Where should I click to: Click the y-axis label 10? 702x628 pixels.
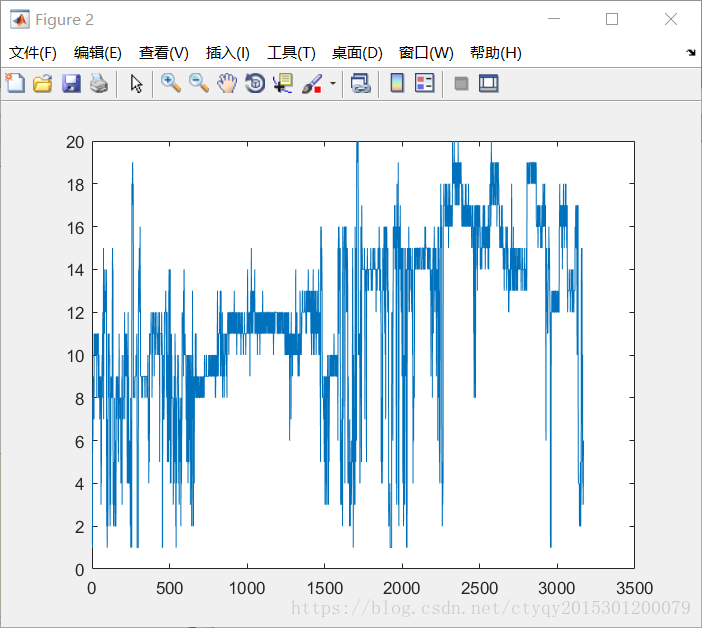75,356
